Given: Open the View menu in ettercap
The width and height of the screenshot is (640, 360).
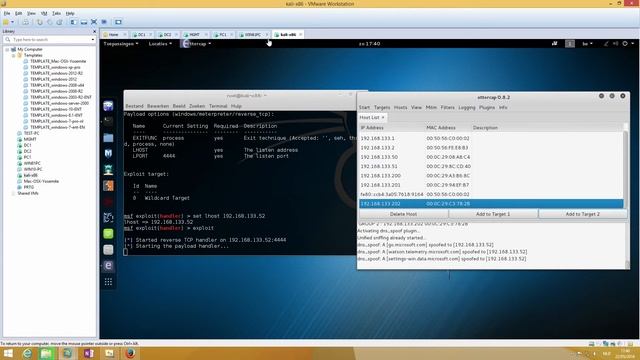Looking at the screenshot, I should click(416, 107).
